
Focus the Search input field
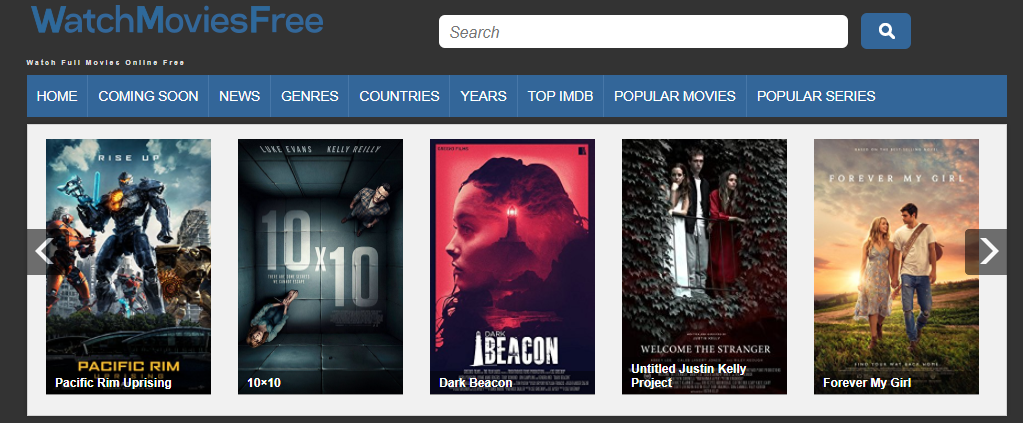643,31
